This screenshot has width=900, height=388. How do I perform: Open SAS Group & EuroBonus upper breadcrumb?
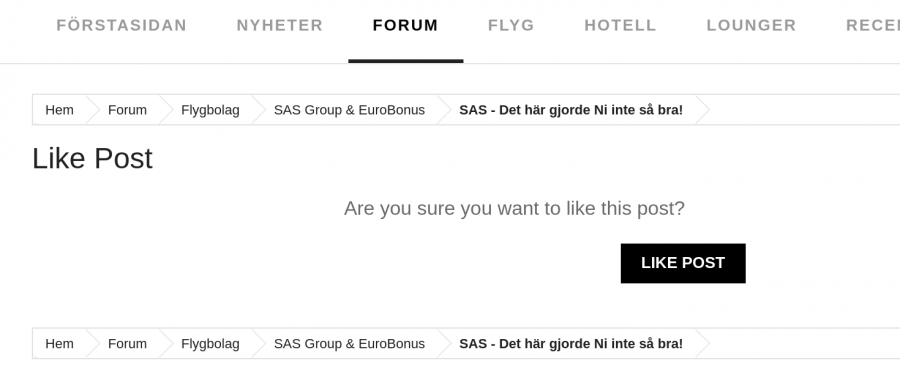pyautogui.click(x=349, y=110)
